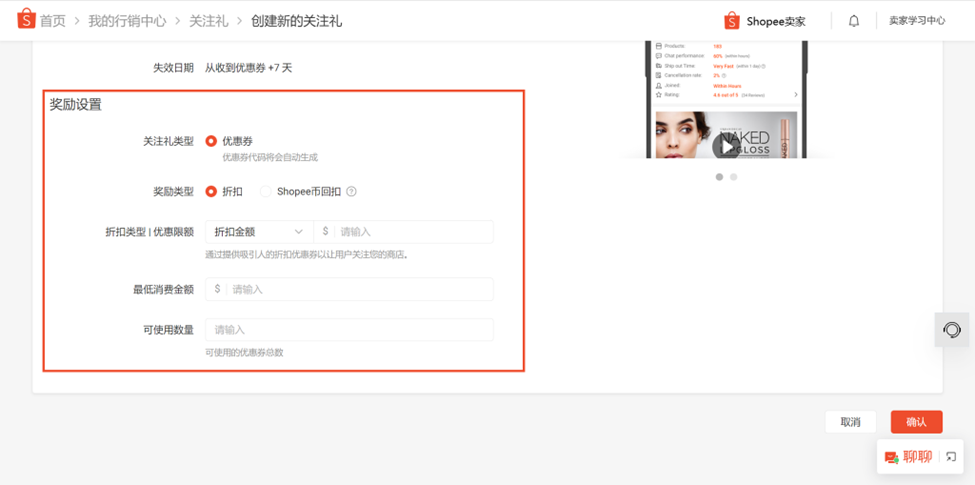Switch to second preview carousel dot
Image resolution: width=975 pixels, height=485 pixels.
[733, 177]
